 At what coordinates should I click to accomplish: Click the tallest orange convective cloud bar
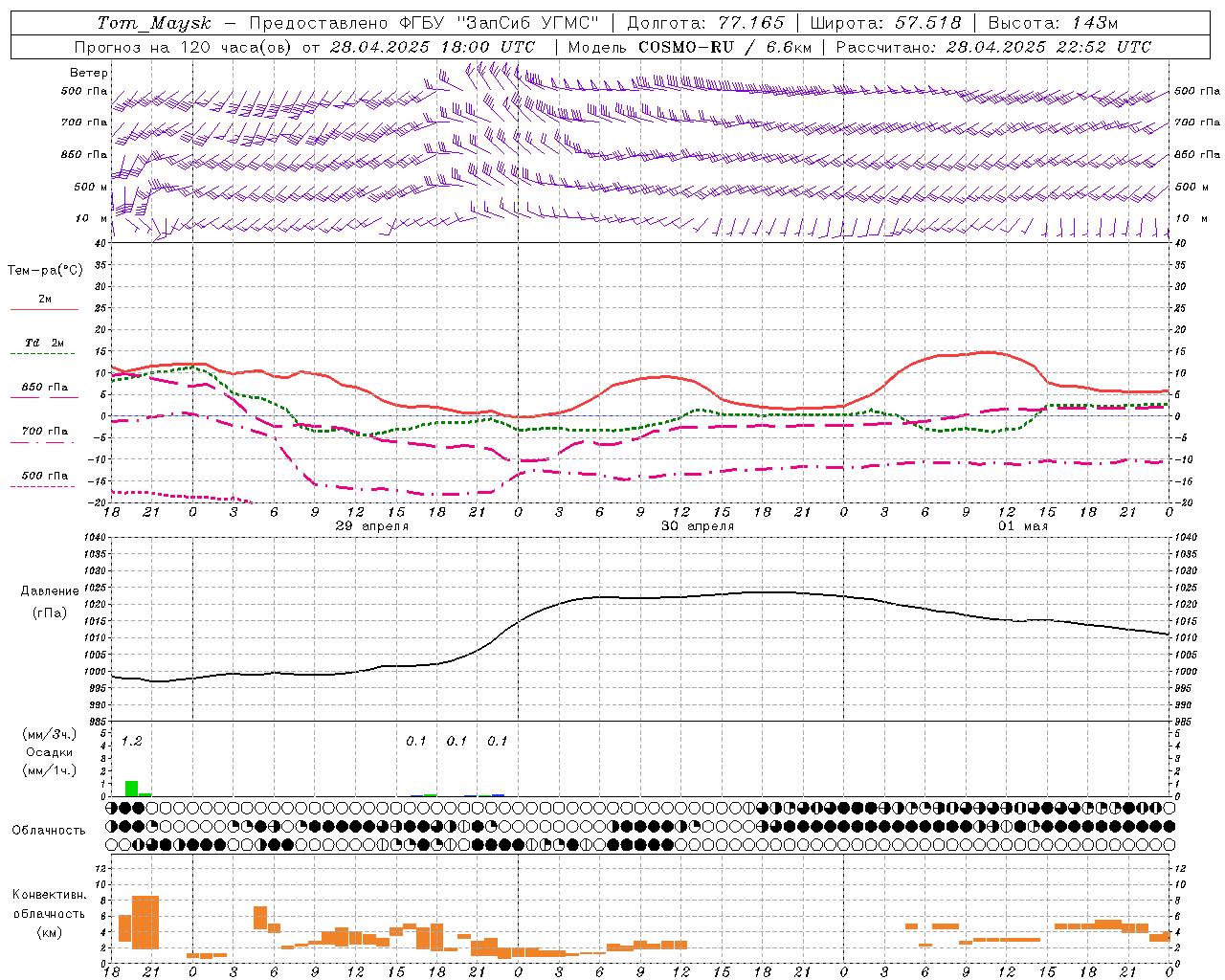pyautogui.click(x=145, y=922)
